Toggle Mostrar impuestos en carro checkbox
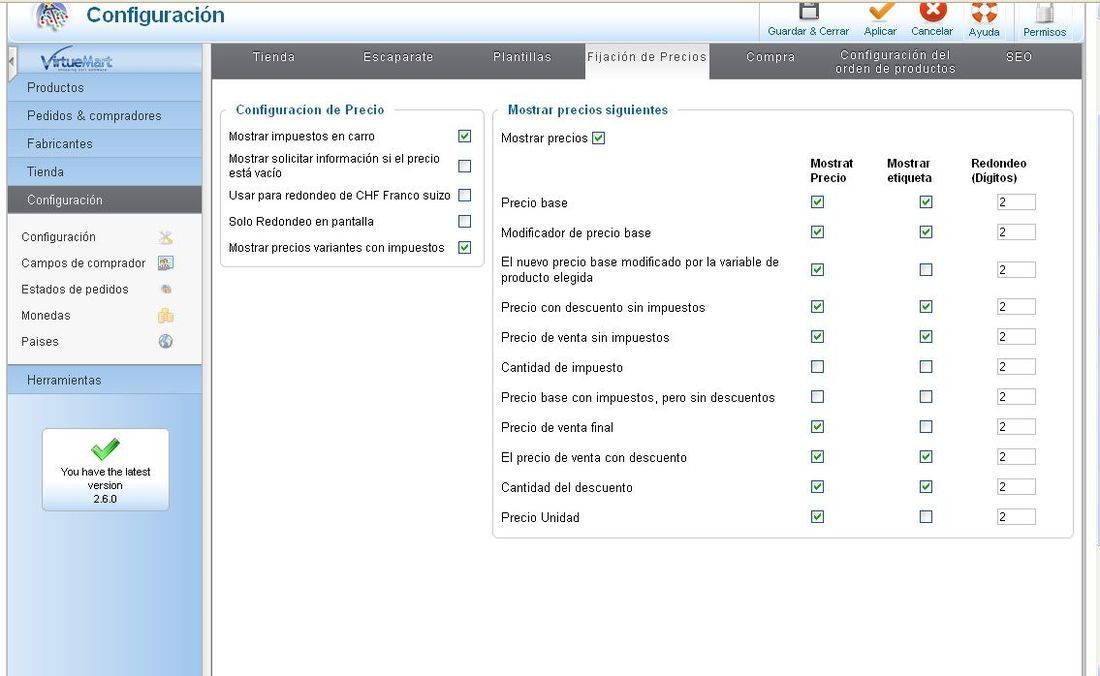Screen dimensions: 1100x676 click(464, 136)
